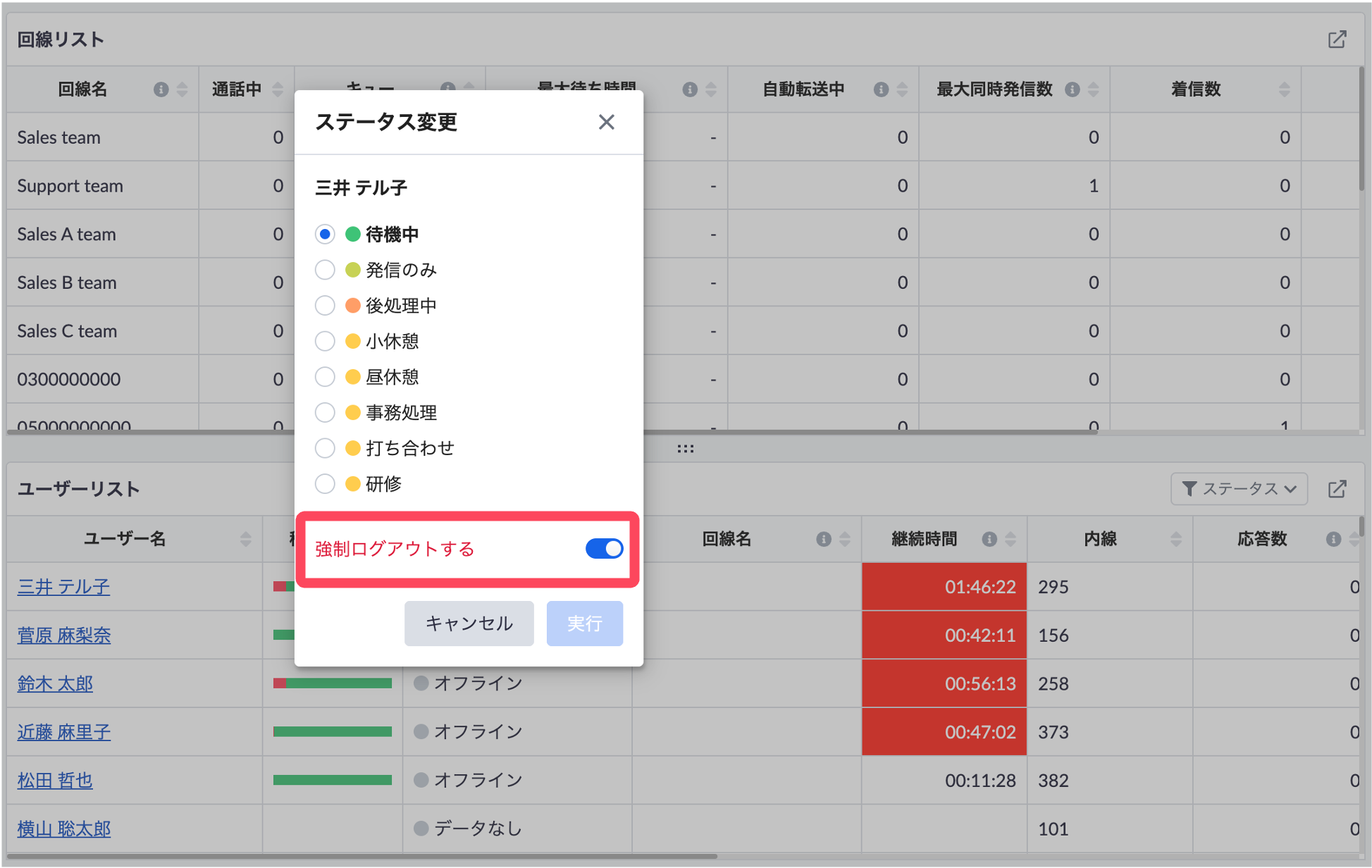This screenshot has width=1372, height=868.
Task: Sort the 内線 column
Action: (1176, 539)
